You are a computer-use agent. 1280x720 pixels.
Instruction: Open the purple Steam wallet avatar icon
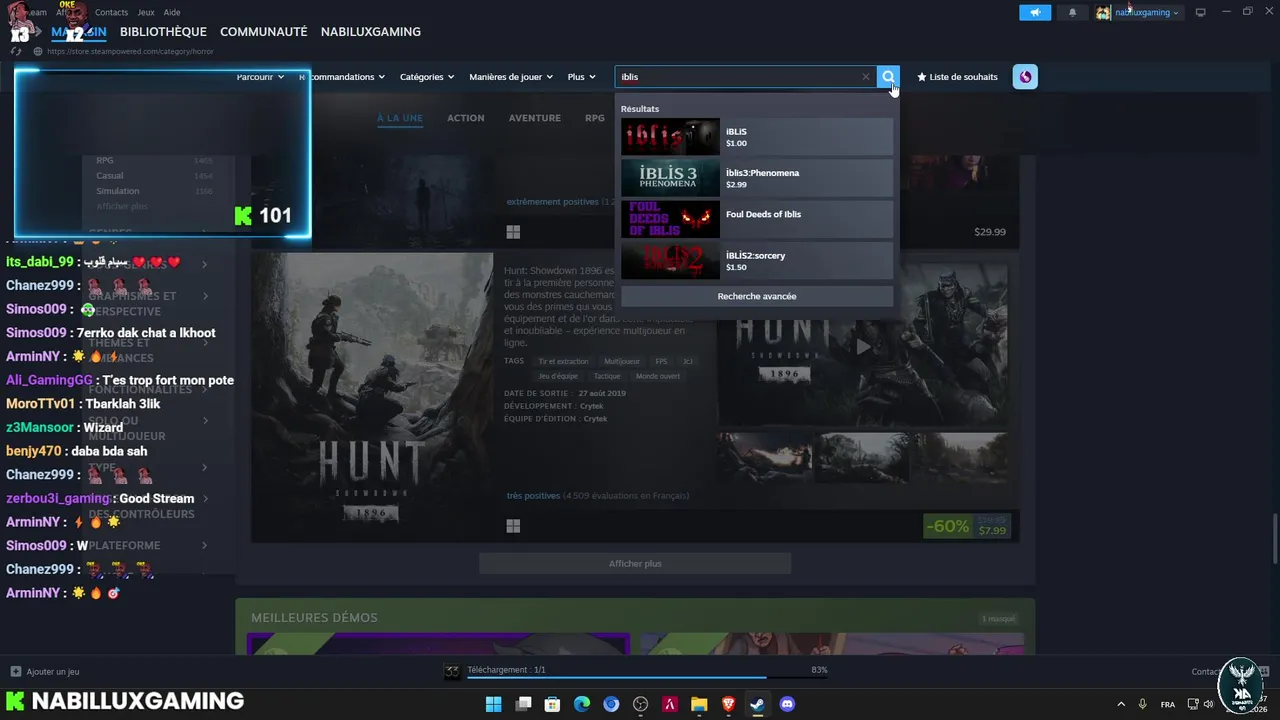(1025, 77)
